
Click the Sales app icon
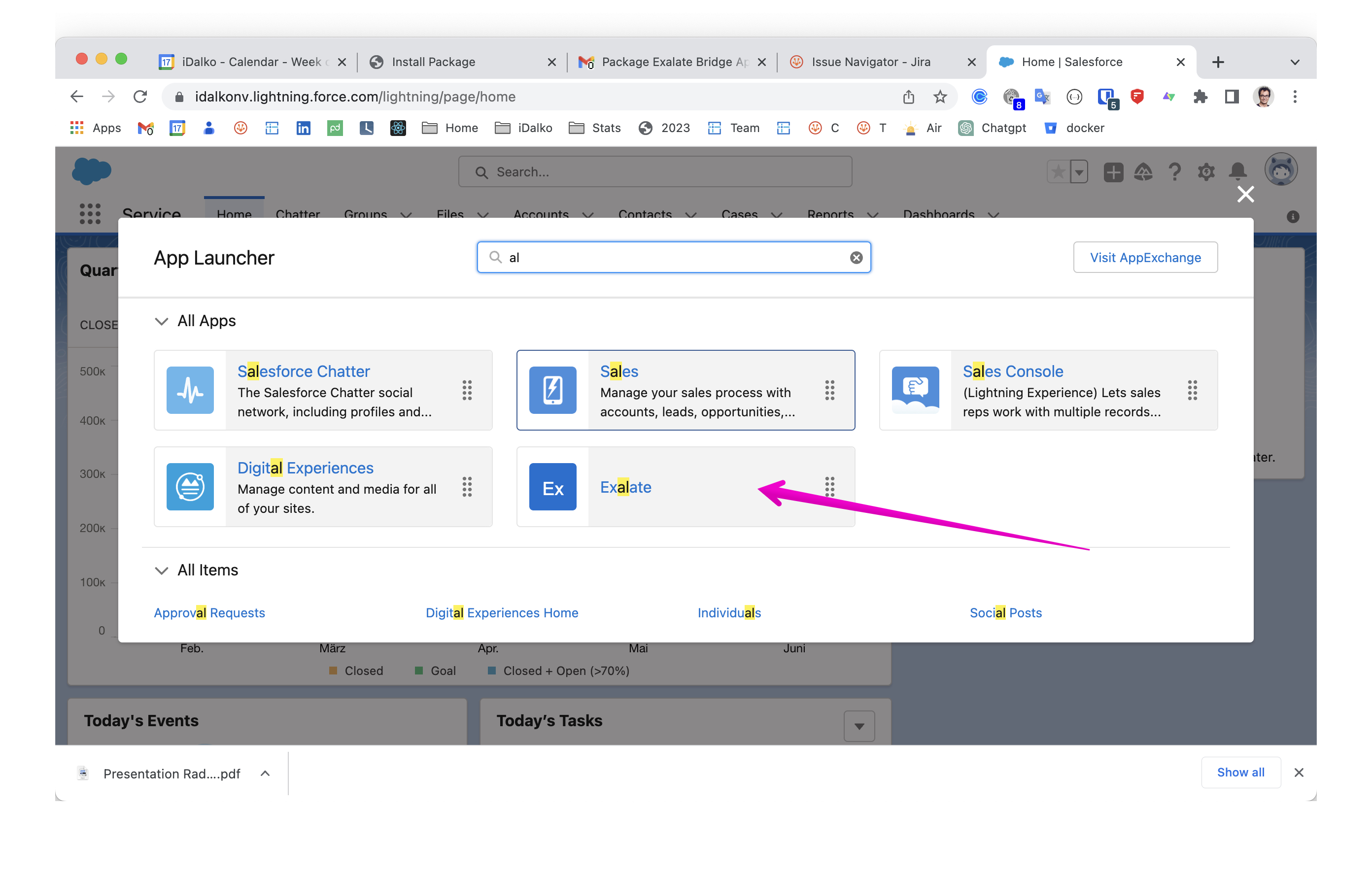(x=552, y=390)
